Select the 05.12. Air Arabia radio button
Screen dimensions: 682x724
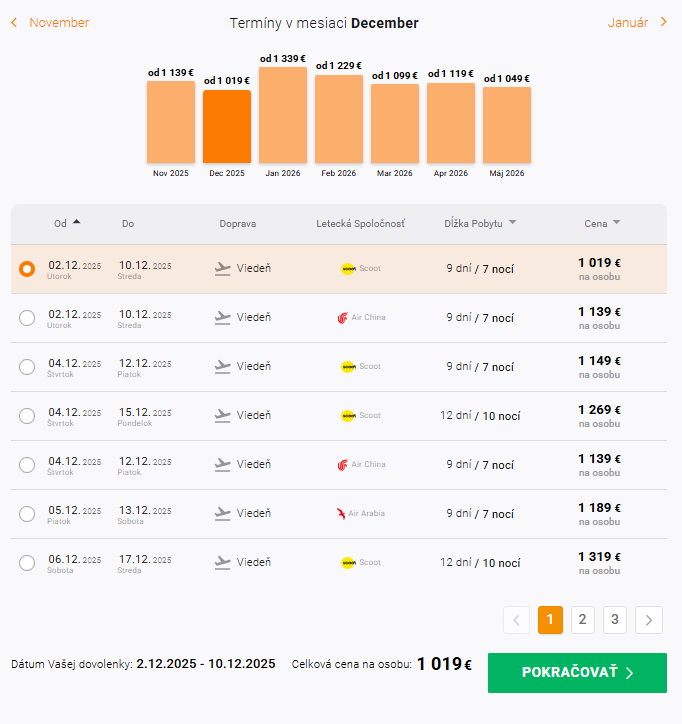(27, 514)
